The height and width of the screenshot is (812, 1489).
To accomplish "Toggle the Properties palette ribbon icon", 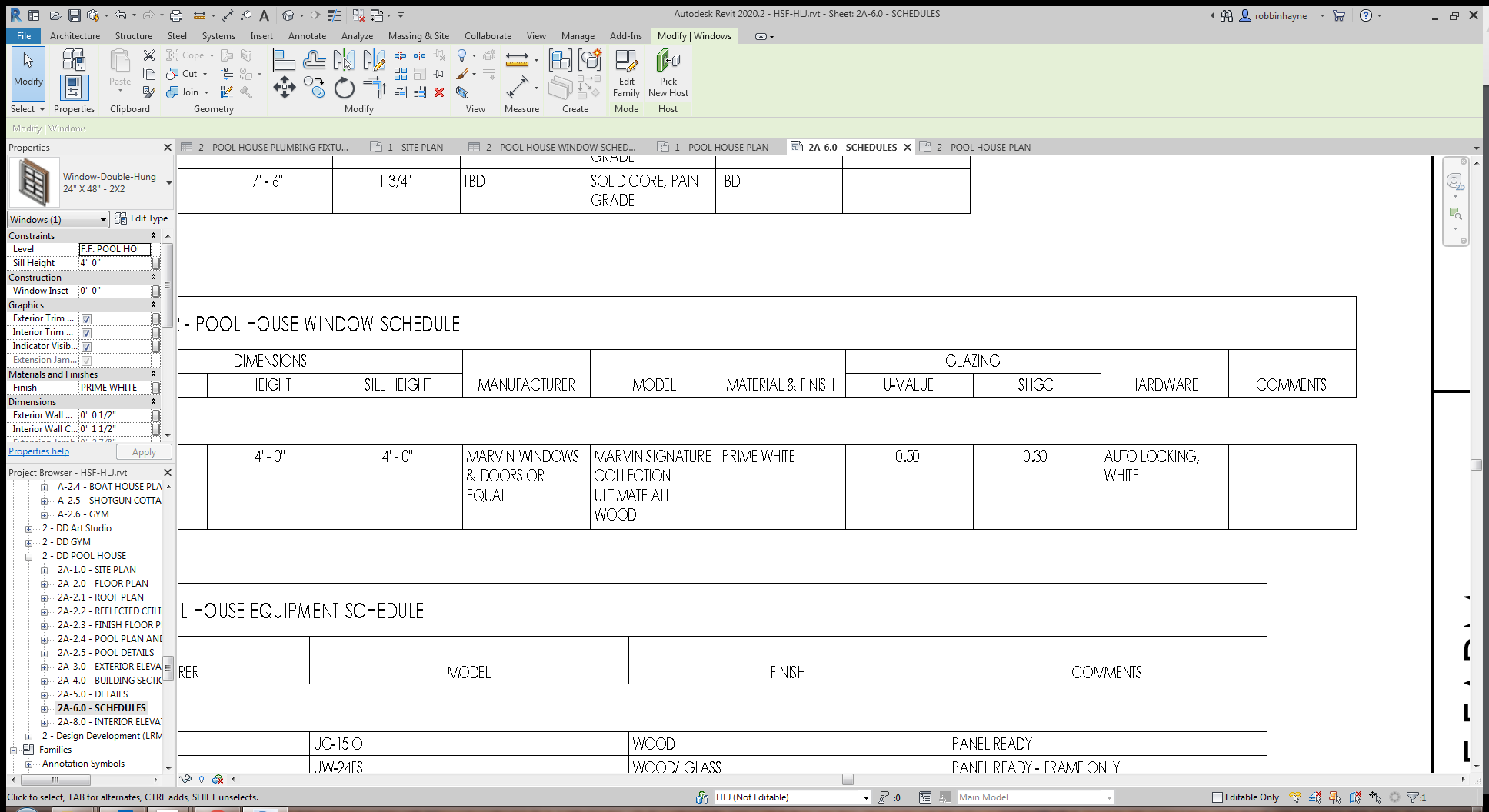I will coord(74,88).
